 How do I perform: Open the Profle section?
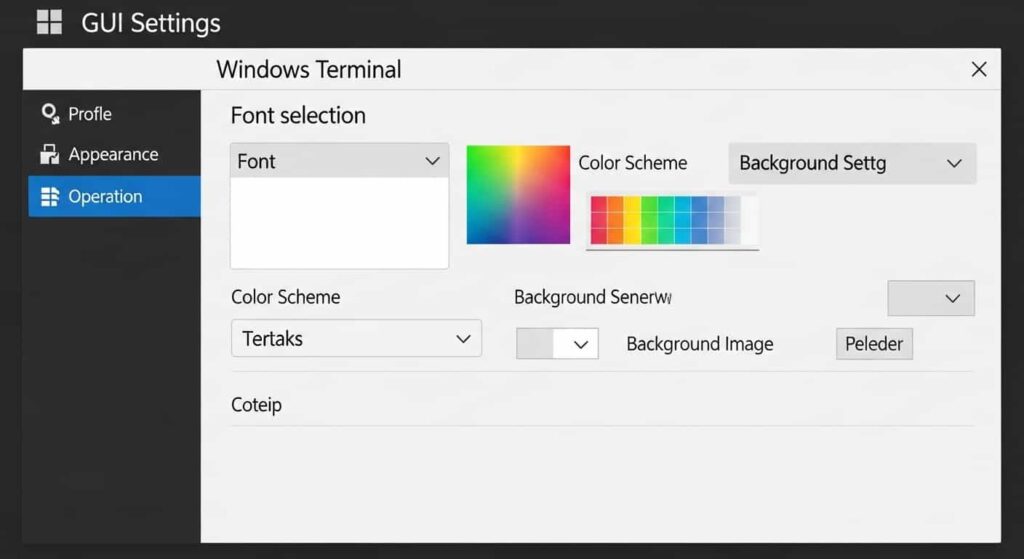pos(114,114)
